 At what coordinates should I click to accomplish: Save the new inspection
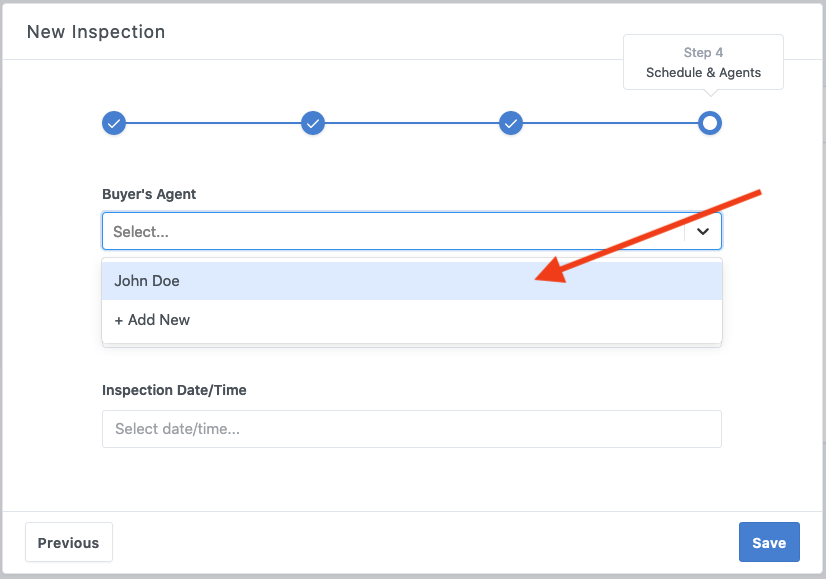click(768, 542)
